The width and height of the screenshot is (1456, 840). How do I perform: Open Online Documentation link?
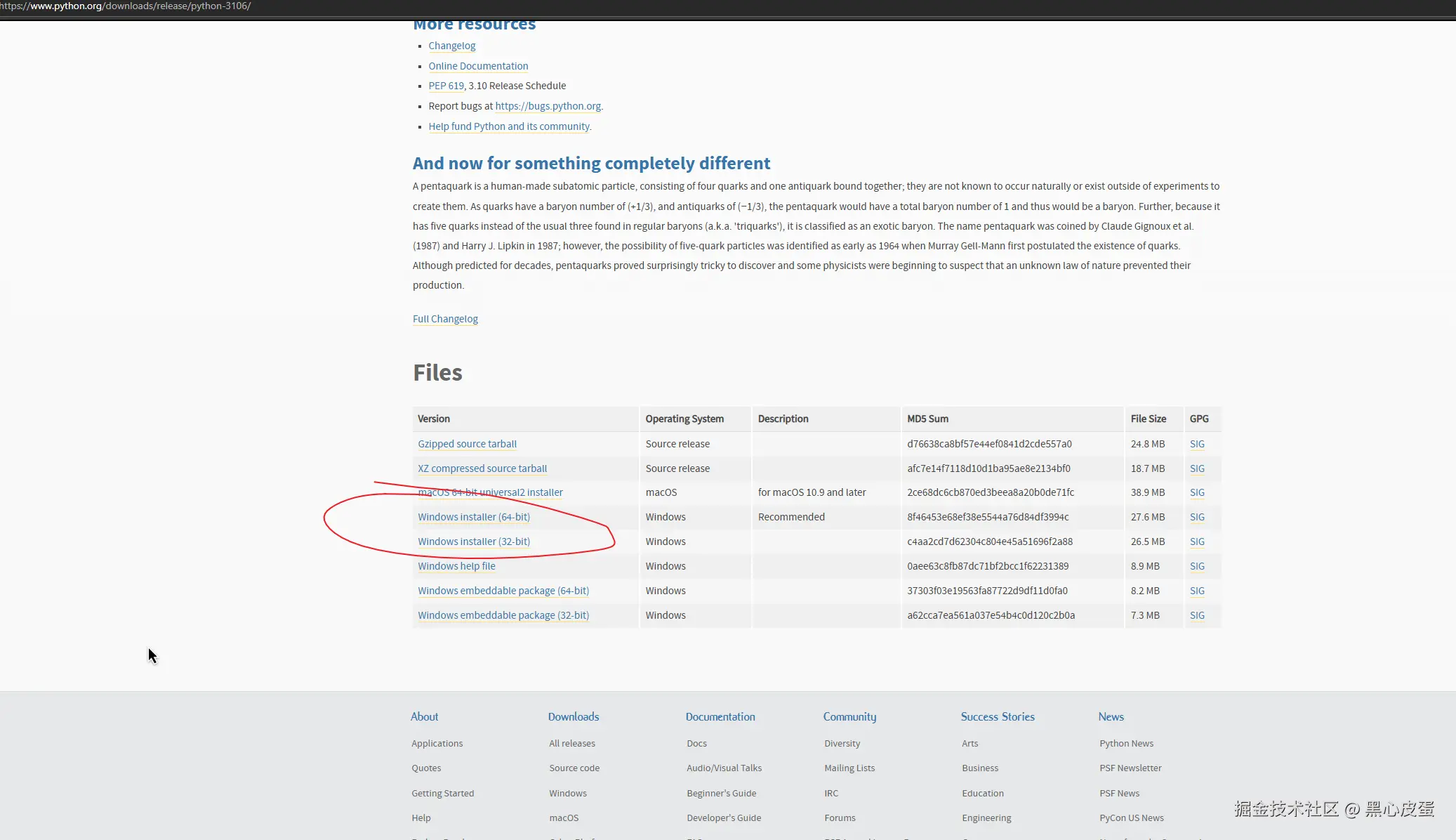click(478, 66)
